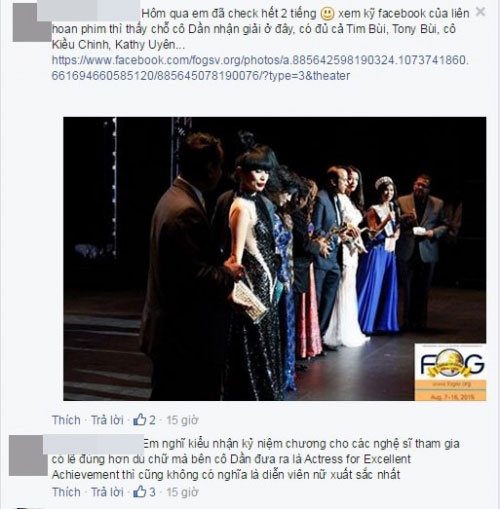The height and width of the screenshot is (509, 500).
Task: Click the second line of the photo URL
Action: tap(201, 76)
